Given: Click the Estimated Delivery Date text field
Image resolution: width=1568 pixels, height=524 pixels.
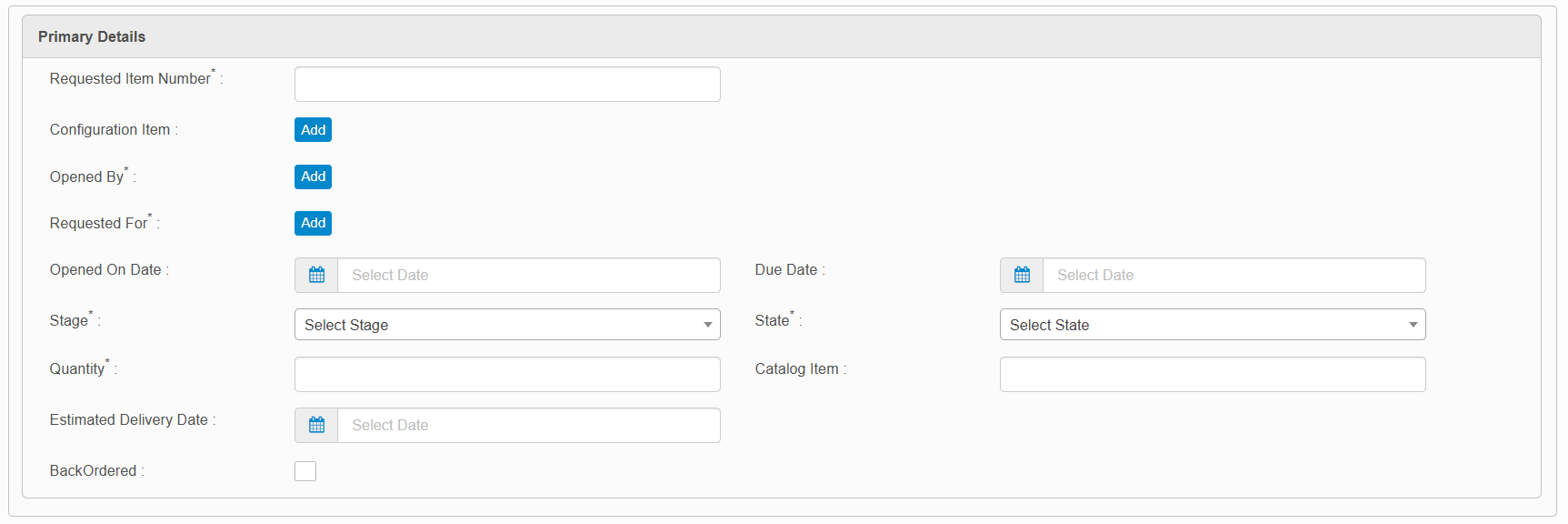Looking at the screenshot, I should pyautogui.click(x=528, y=425).
